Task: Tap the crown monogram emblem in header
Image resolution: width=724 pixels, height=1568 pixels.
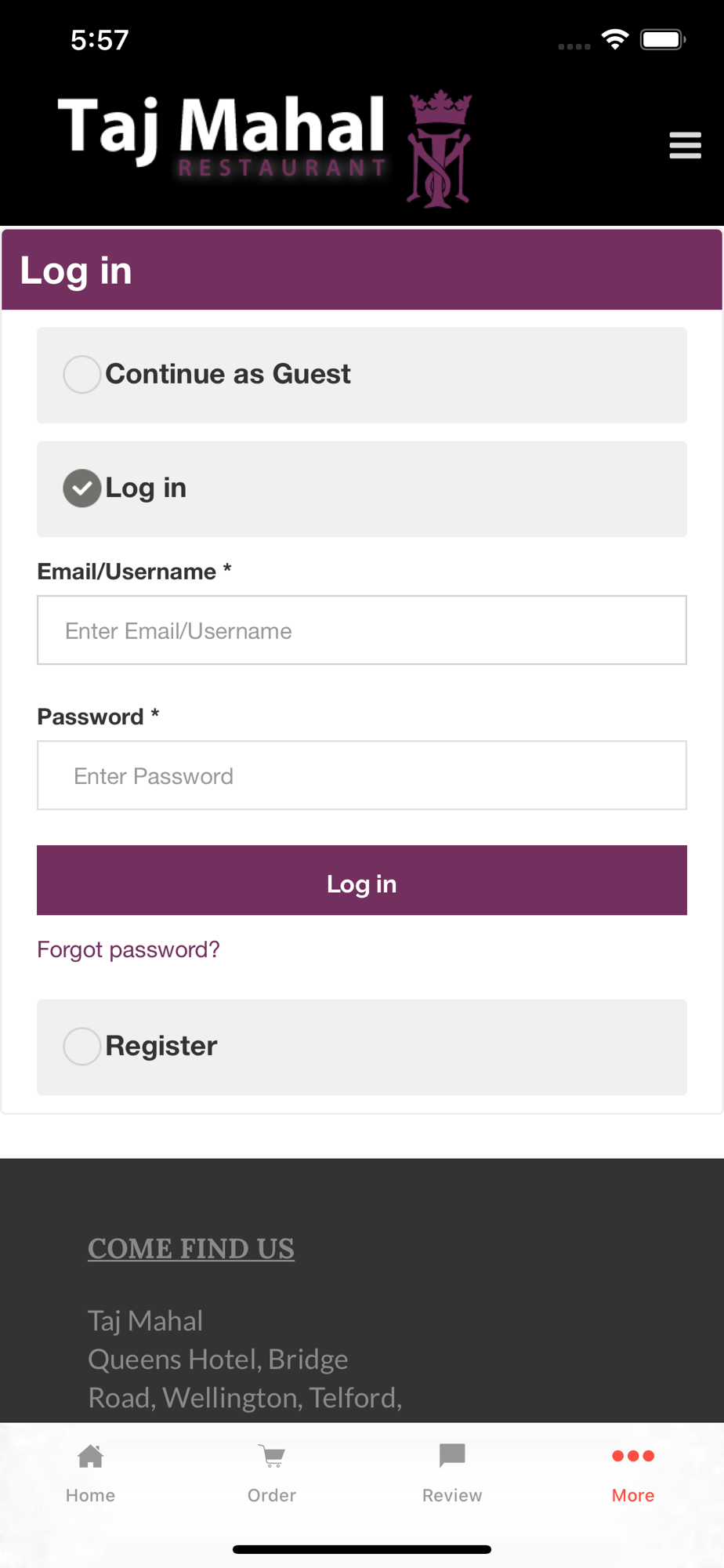Action: [440, 149]
